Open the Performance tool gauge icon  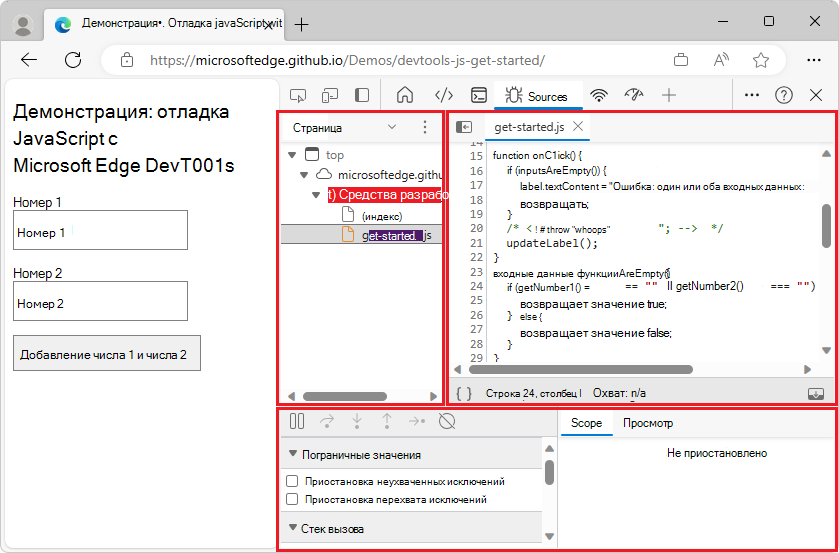634,95
